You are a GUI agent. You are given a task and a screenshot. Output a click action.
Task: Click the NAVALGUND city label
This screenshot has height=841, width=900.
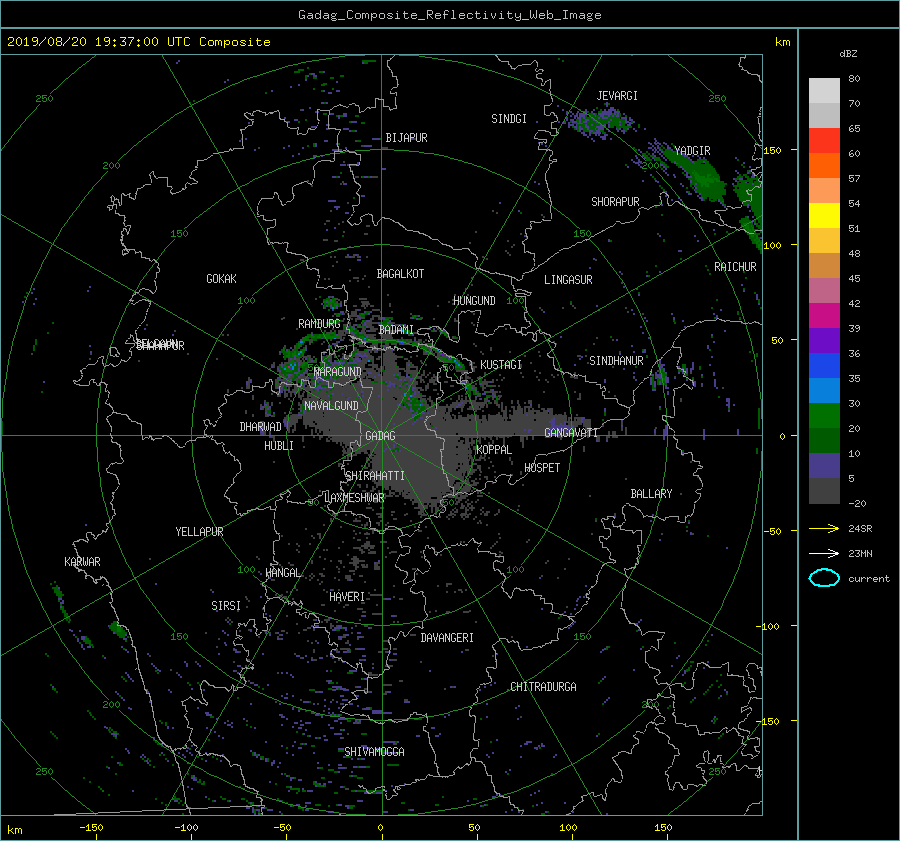coord(331,406)
